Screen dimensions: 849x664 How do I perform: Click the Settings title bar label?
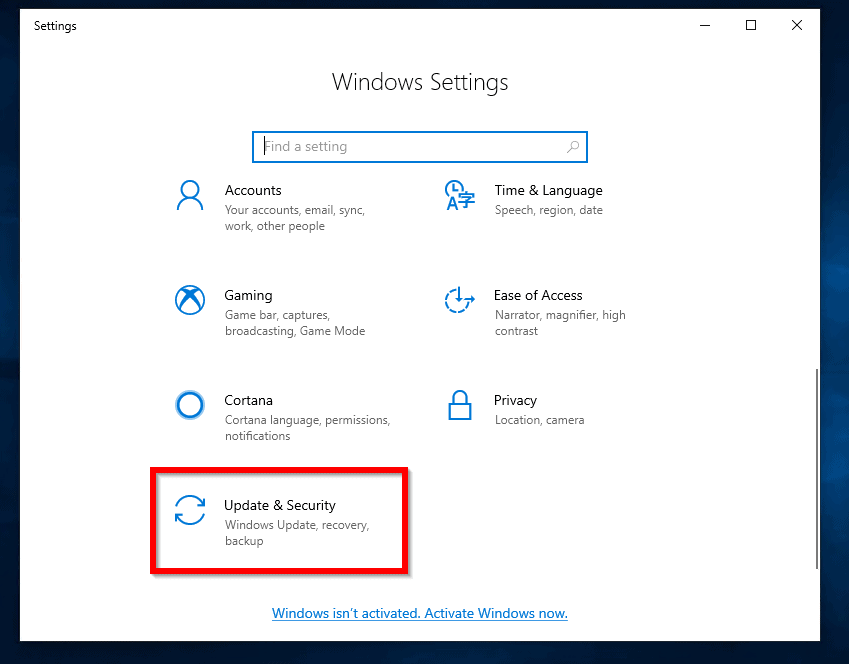(55, 25)
